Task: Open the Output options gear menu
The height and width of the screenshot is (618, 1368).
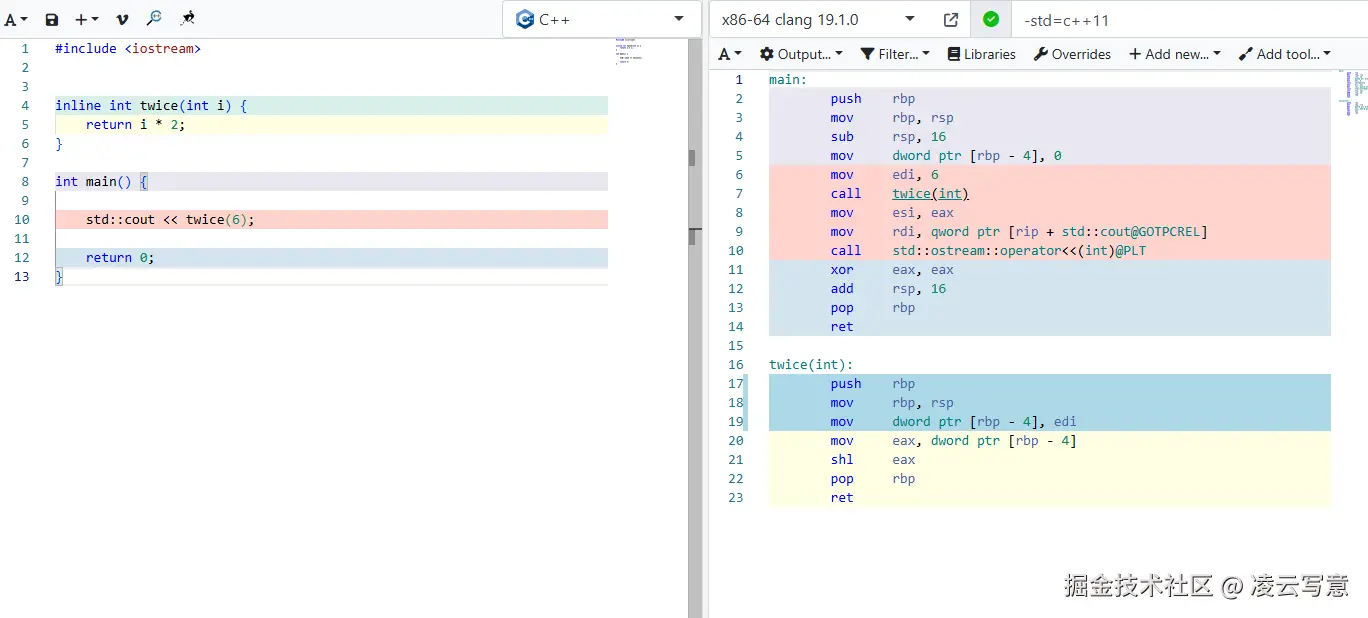Action: [x=801, y=54]
